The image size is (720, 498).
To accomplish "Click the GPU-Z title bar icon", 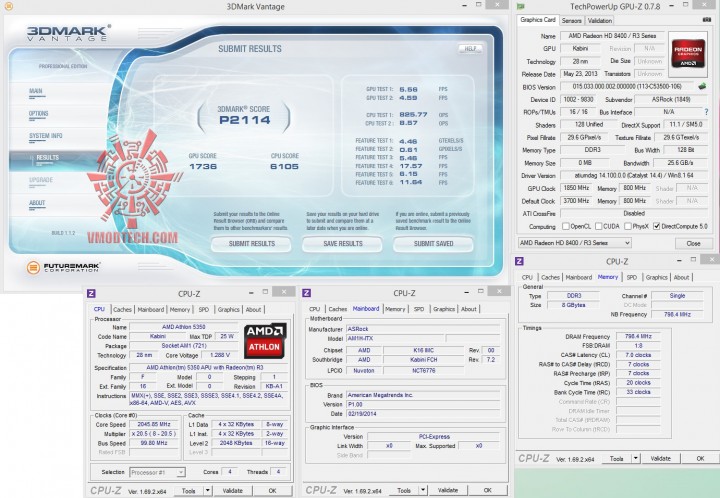I will pyautogui.click(x=521, y=6).
